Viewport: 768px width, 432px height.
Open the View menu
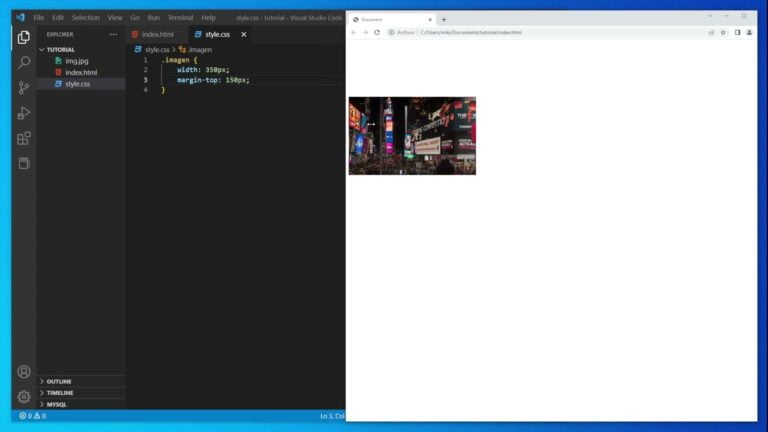point(115,18)
